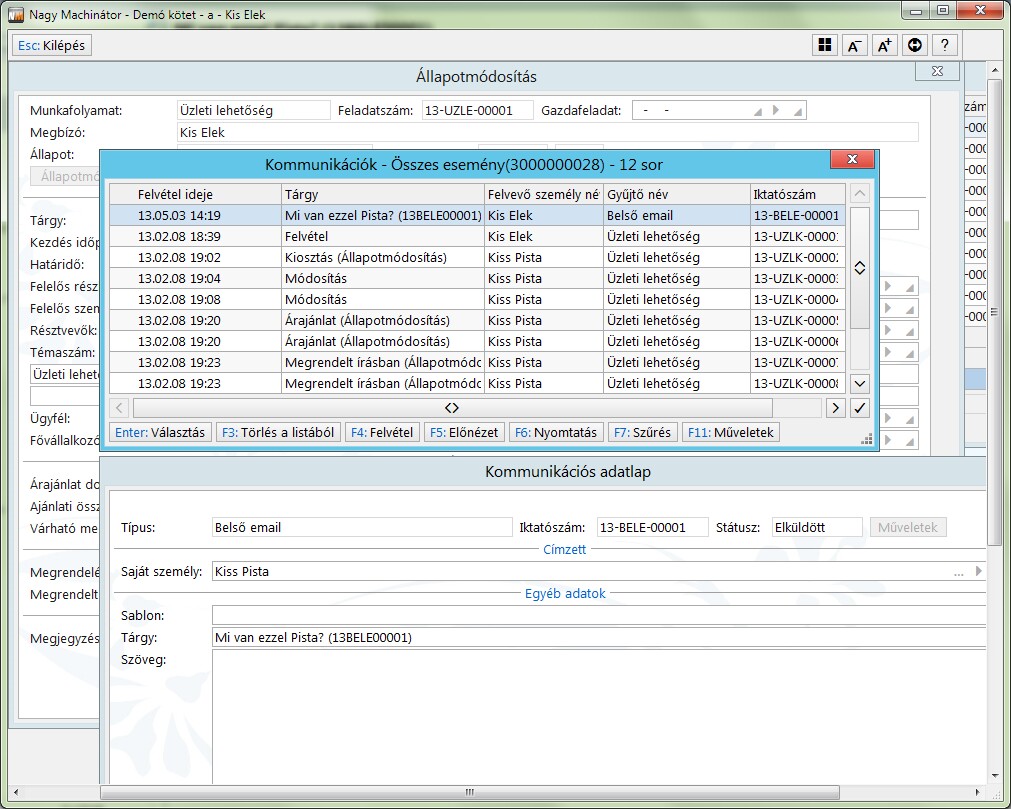Click the checkmark icon beside the list scrollbar
Viewport: 1011px width, 809px height.
(859, 407)
